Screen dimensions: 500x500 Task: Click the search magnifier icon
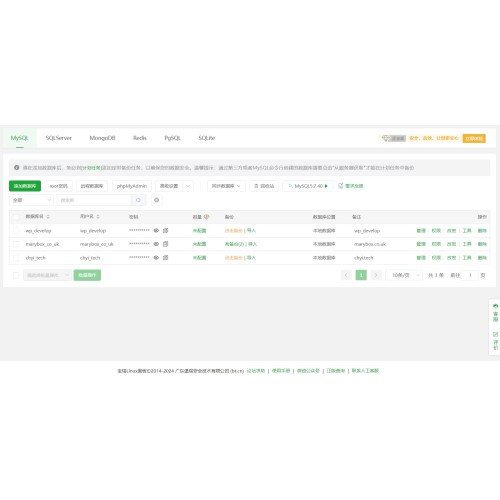(138, 200)
